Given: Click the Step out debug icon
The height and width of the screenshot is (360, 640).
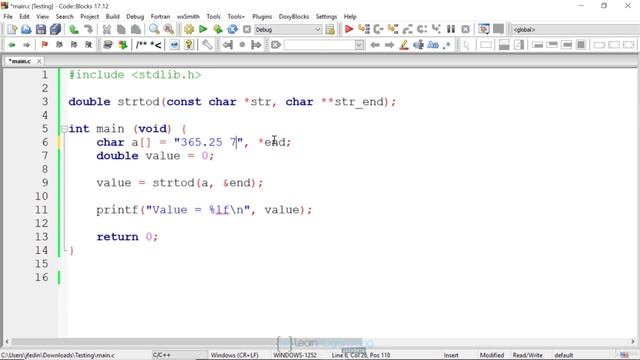Looking at the screenshot, I should (407, 29).
